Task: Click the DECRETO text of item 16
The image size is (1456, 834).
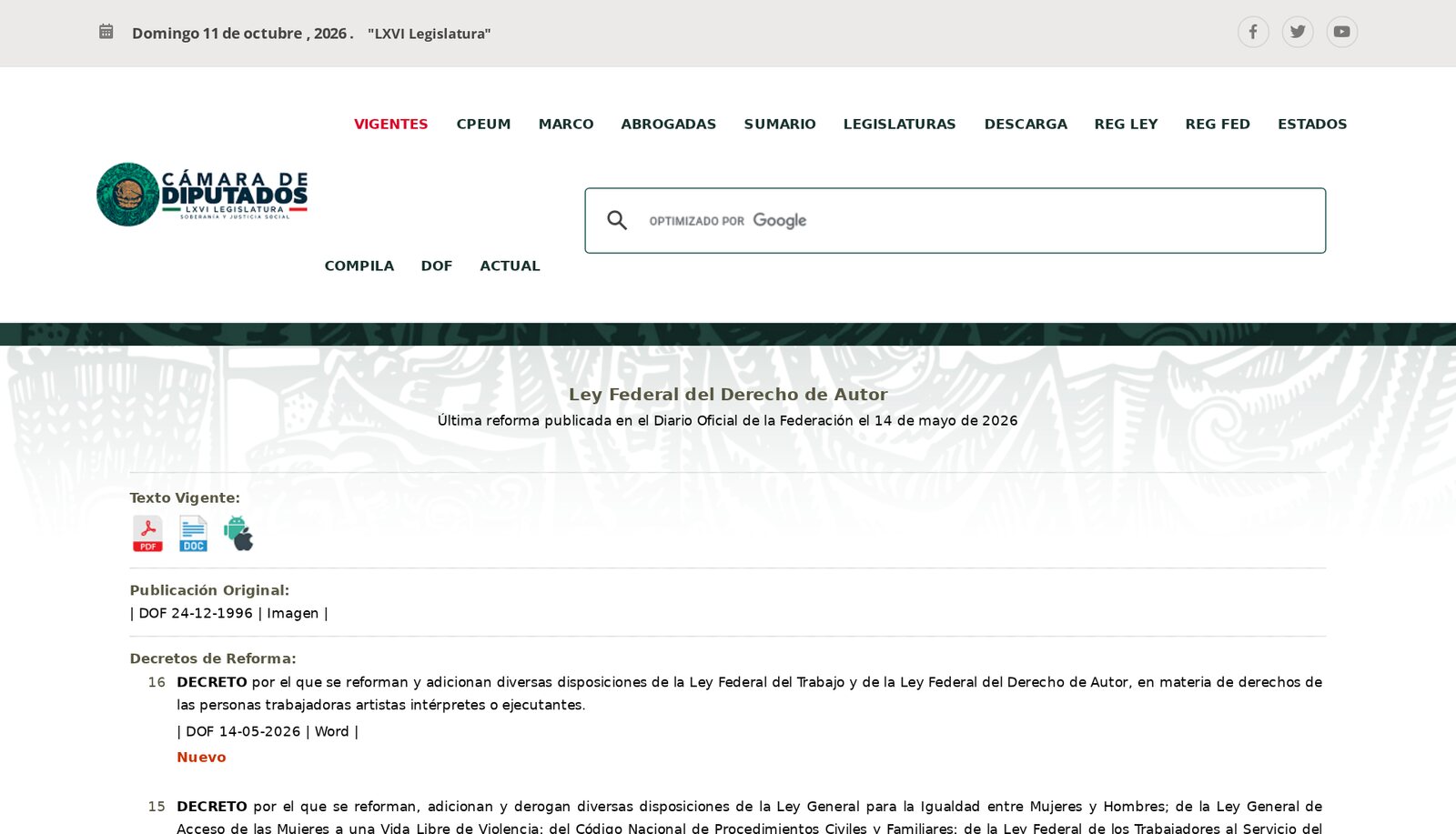Action: pyautogui.click(x=212, y=682)
